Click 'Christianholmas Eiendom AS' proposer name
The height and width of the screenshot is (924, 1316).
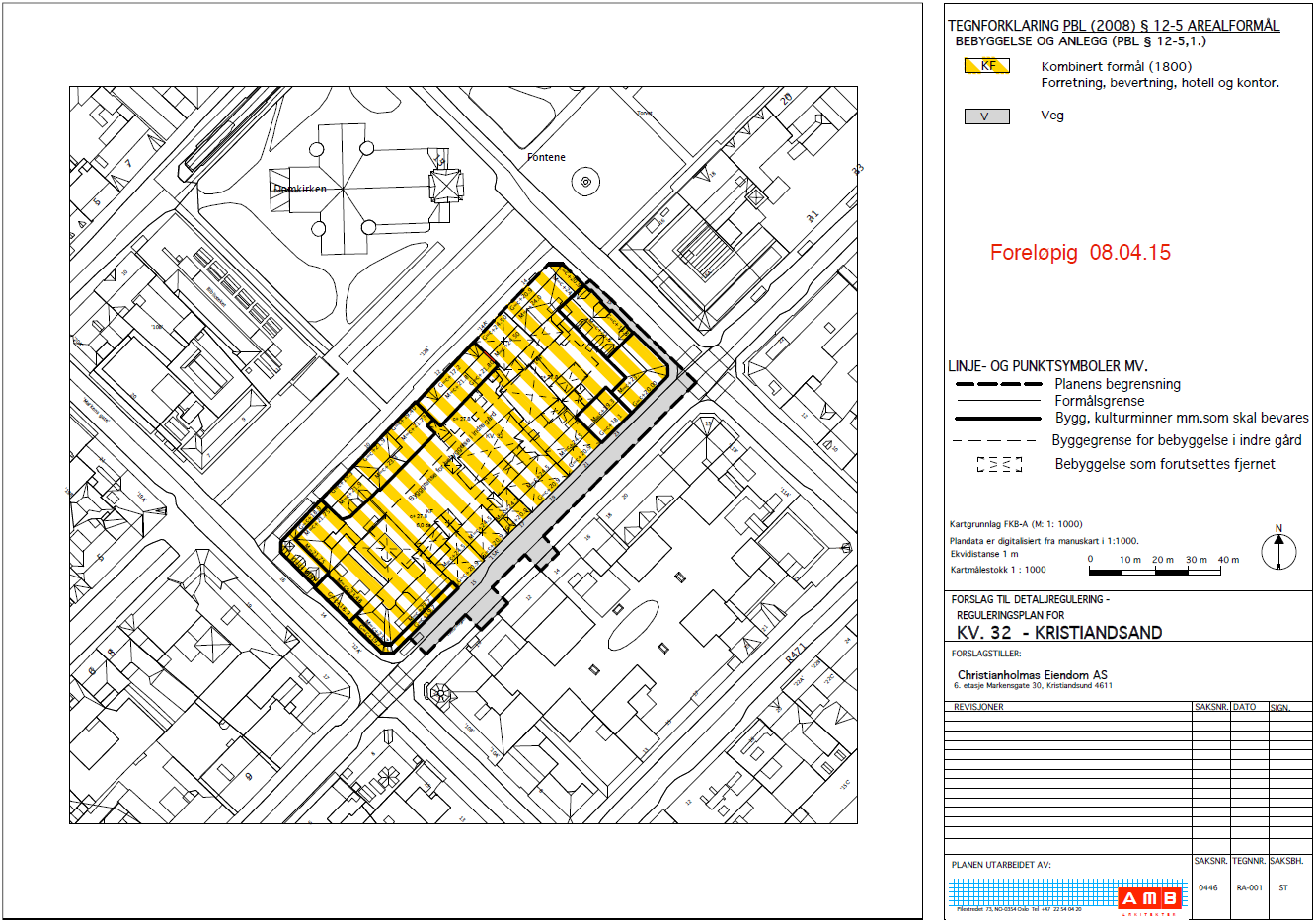1033,675
